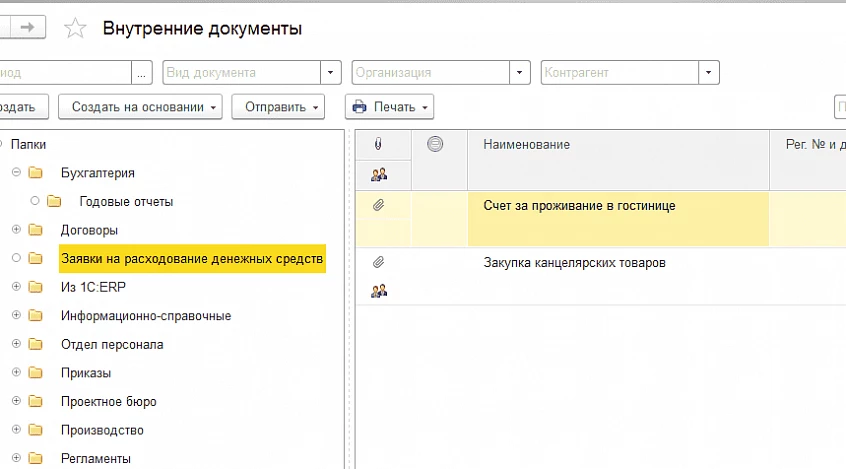Select the Отдел персонала folder
This screenshot has width=846, height=469.
(112, 344)
